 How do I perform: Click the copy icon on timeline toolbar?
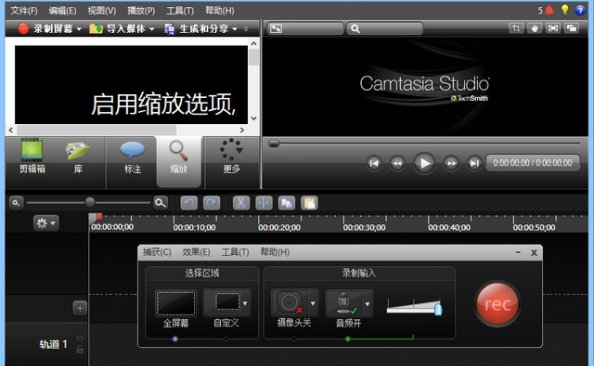tap(286, 203)
